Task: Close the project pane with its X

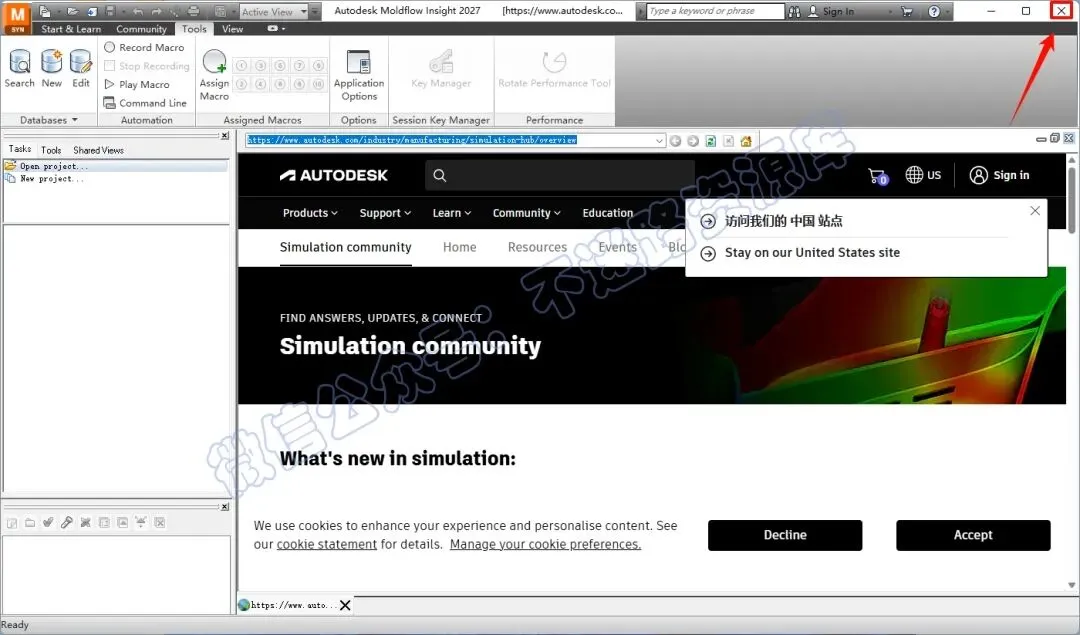Action: pyautogui.click(x=225, y=136)
